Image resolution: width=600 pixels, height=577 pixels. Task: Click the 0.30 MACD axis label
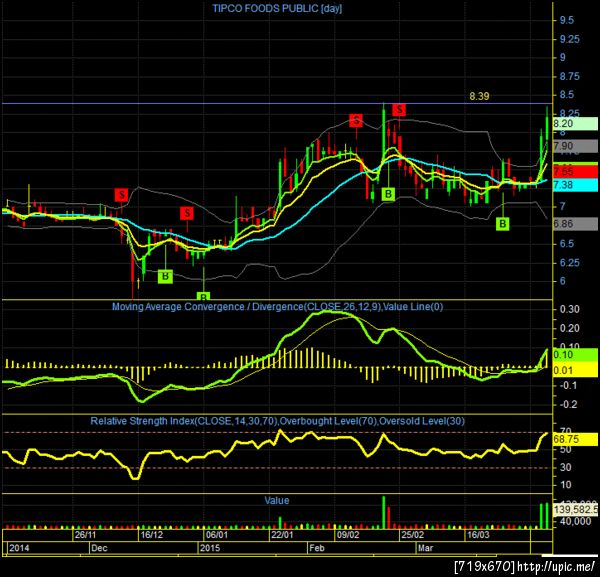pos(569,309)
